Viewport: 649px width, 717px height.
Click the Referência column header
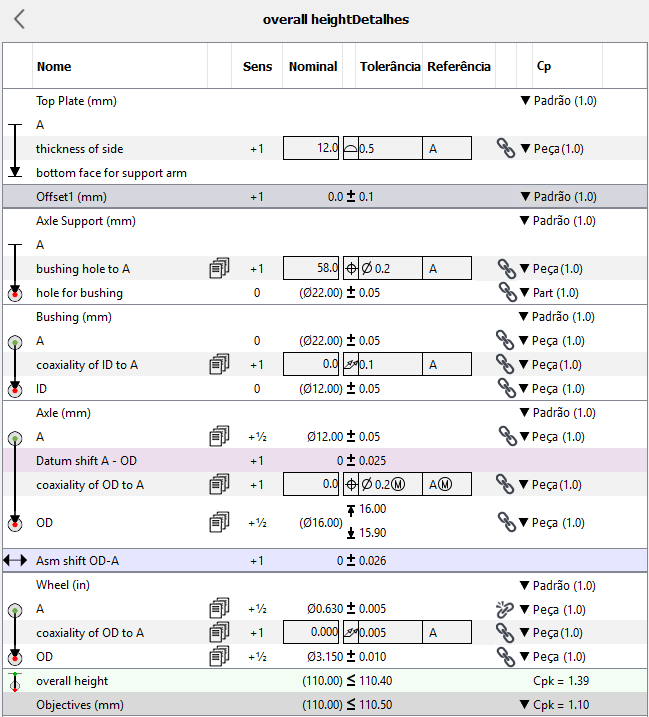coord(459,67)
